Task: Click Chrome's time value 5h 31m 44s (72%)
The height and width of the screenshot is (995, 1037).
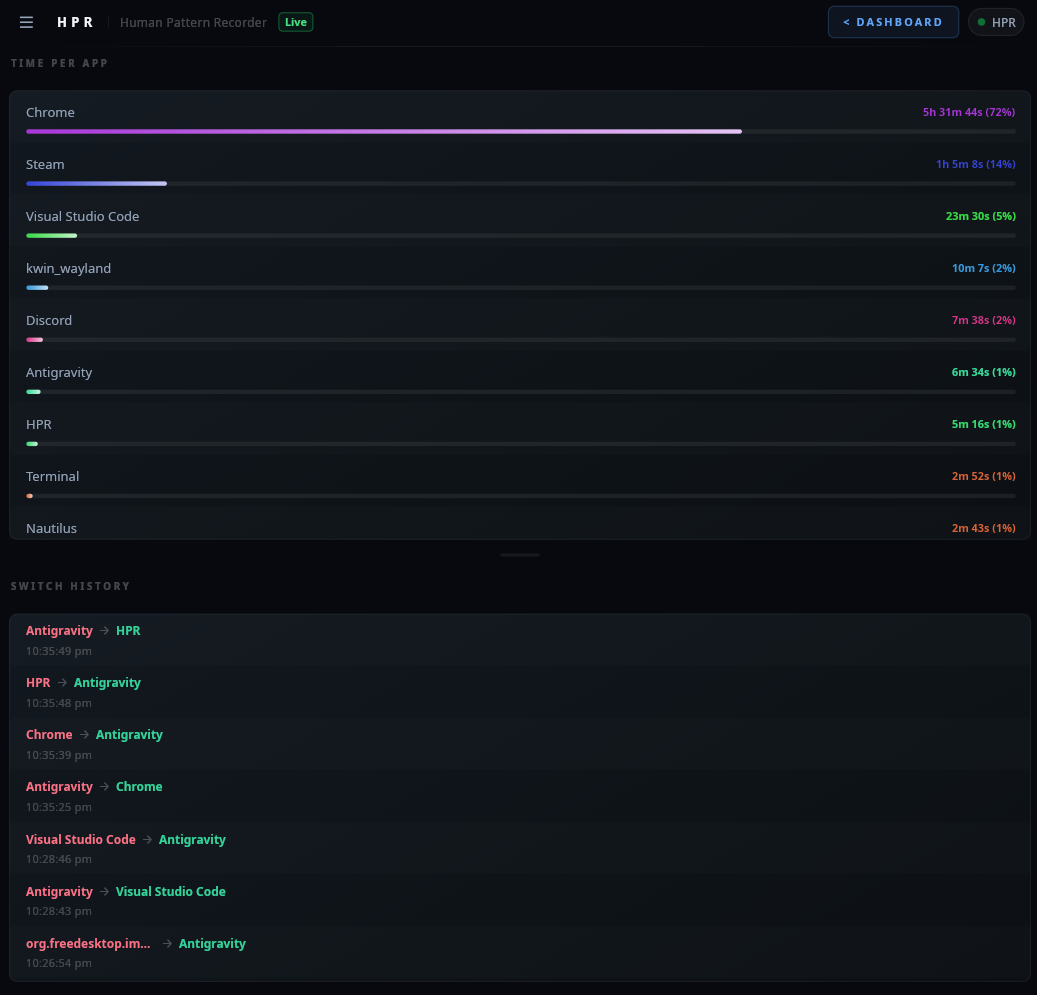Action: pyautogui.click(x=969, y=112)
